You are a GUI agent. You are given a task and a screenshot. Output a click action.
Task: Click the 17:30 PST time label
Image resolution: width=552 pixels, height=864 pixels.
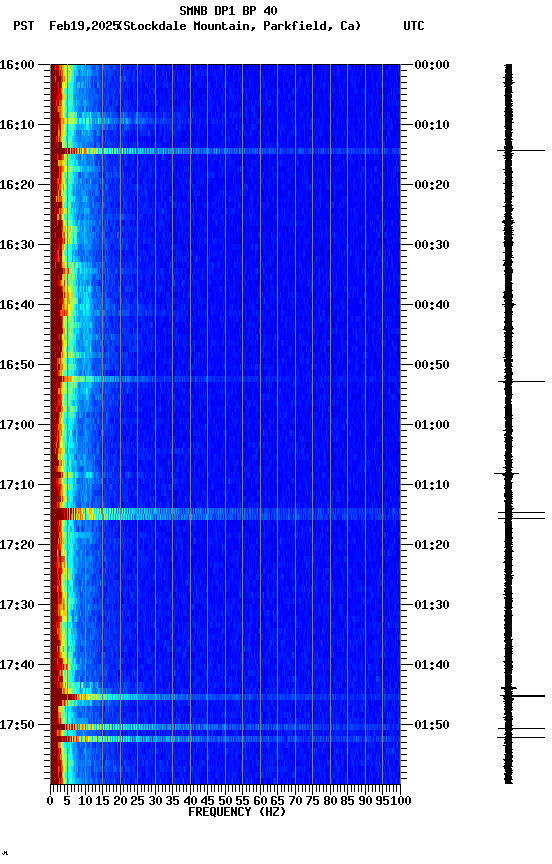tap(17, 606)
